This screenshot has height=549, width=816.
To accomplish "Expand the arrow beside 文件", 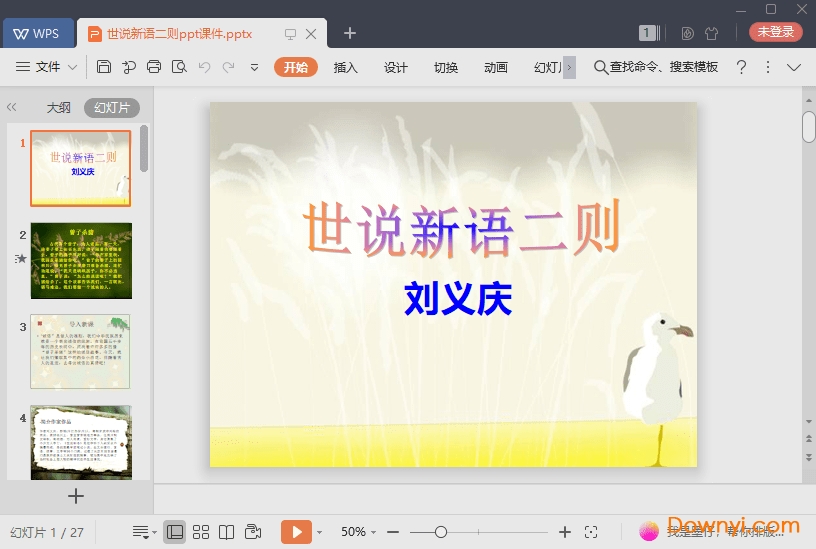I will pyautogui.click(x=72, y=67).
